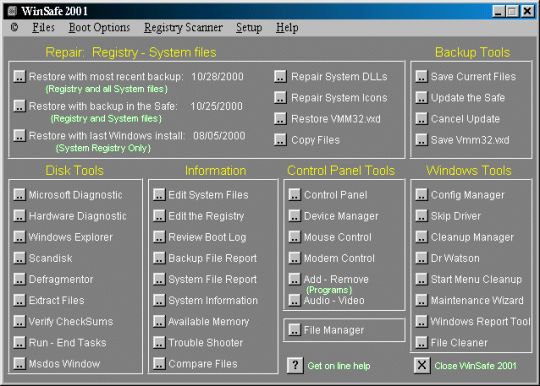Open the Control Panel
The image size is (540, 386).
coord(294,195)
